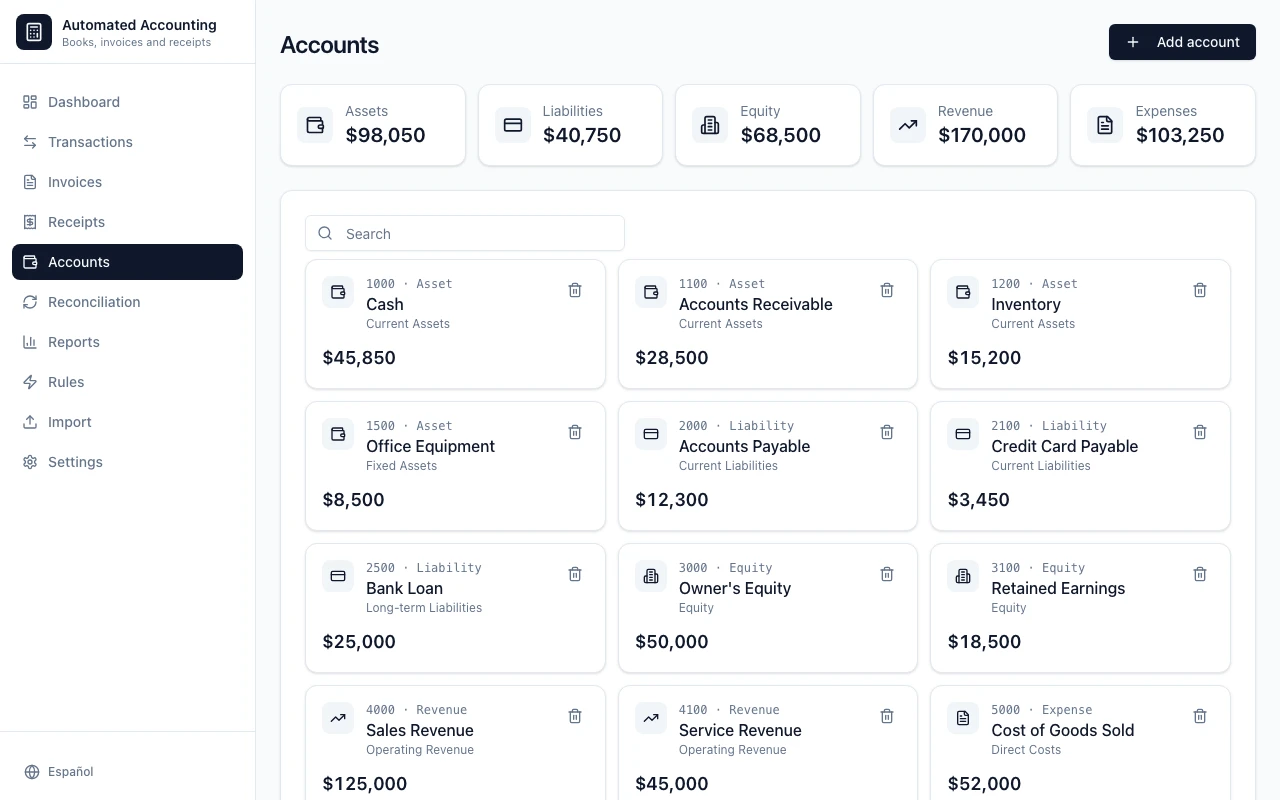Click the Equity total $68,500
This screenshot has width=1280, height=800.
click(x=780, y=135)
